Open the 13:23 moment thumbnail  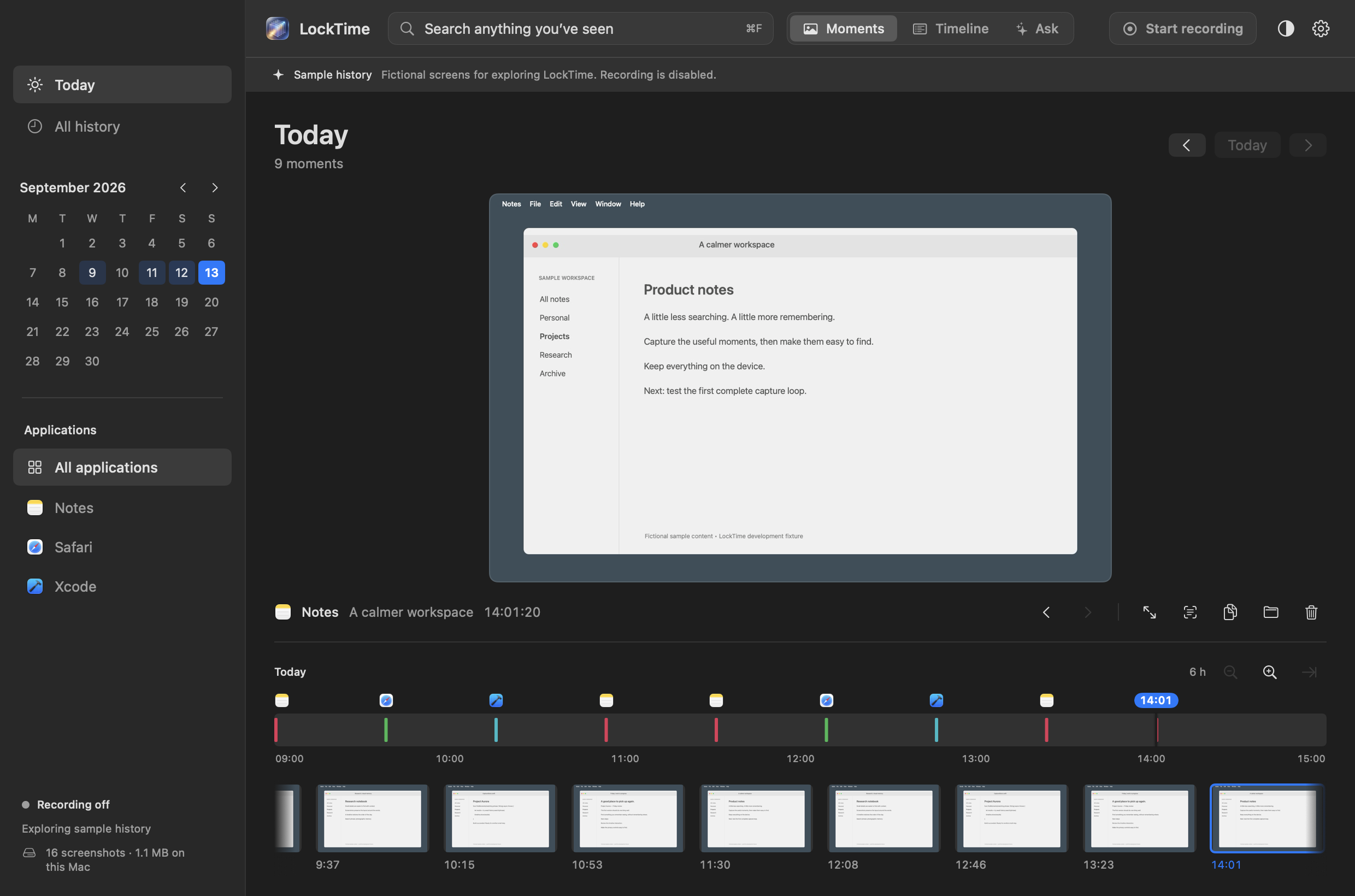[x=1139, y=818]
